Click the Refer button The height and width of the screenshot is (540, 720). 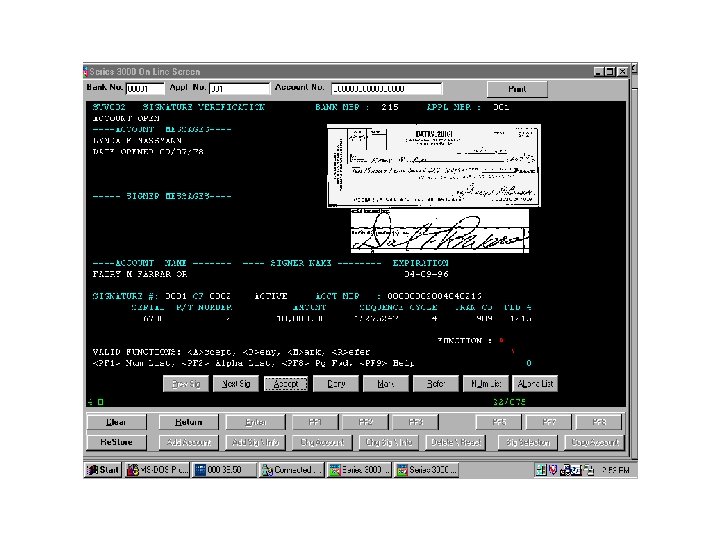[x=435, y=383]
